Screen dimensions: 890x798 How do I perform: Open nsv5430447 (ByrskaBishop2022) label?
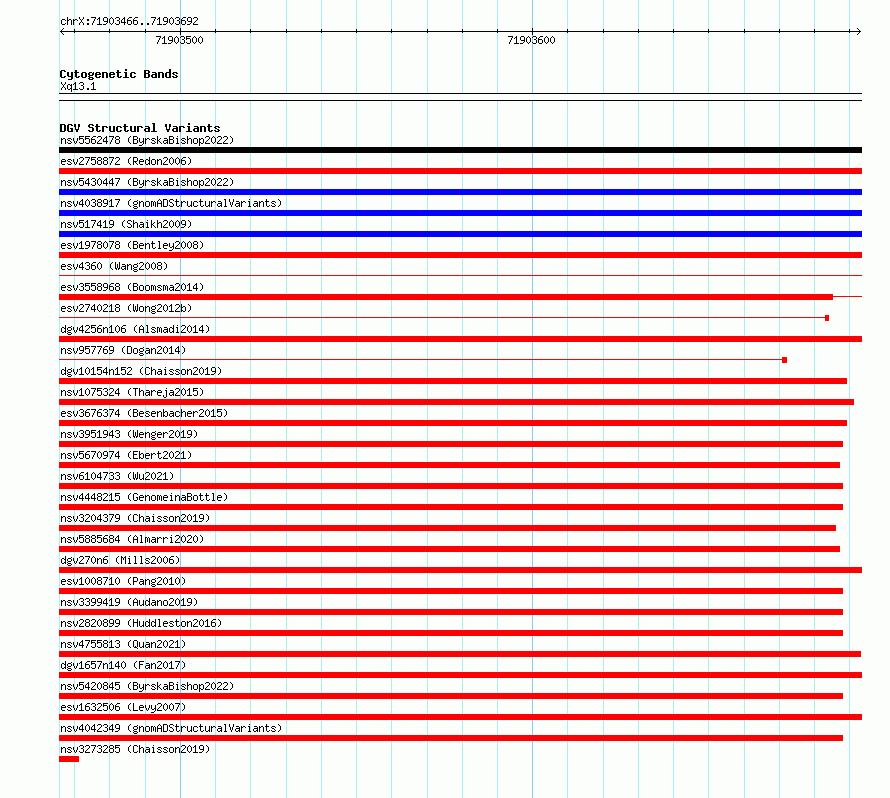147,182
